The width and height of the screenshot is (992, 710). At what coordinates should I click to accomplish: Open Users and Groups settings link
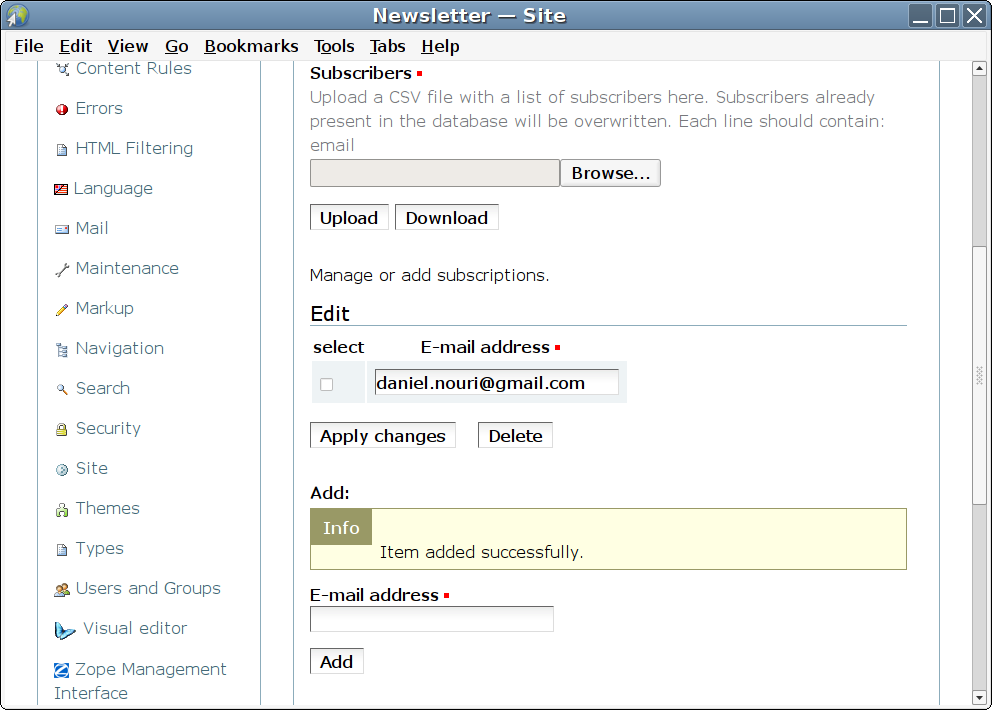tap(148, 588)
